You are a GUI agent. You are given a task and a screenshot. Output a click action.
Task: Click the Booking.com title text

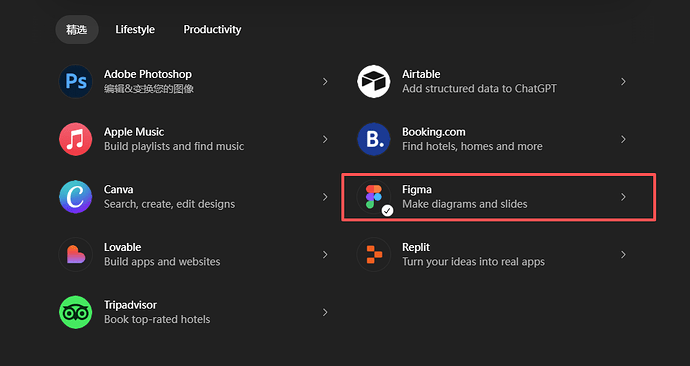pos(433,132)
